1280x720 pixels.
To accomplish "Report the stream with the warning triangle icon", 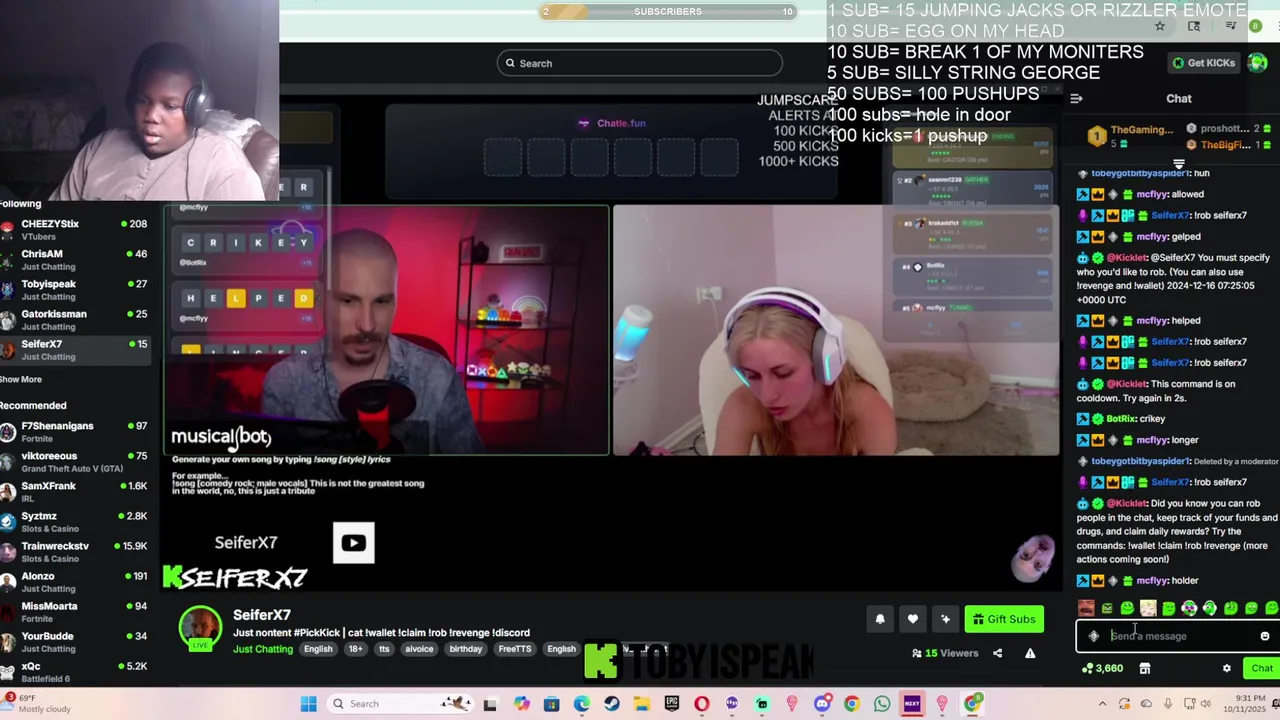I will pyautogui.click(x=1030, y=653).
